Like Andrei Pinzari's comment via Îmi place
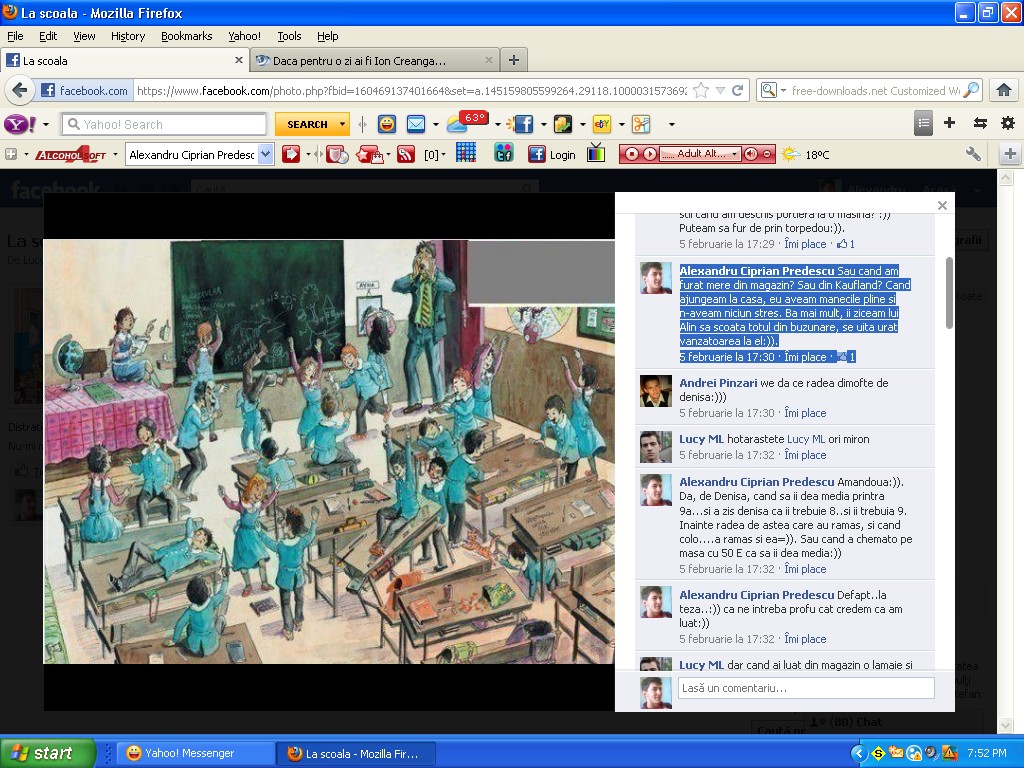Image resolution: width=1024 pixels, height=768 pixels. coord(805,413)
